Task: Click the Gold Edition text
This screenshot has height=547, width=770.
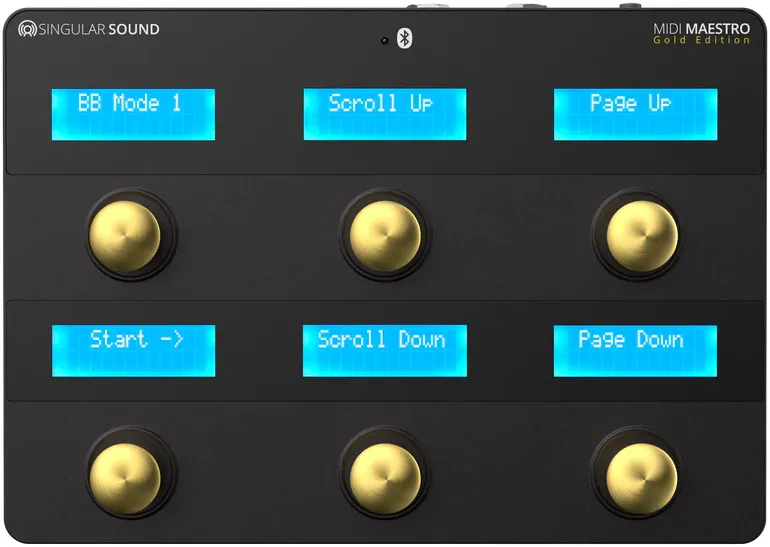Action: point(701,41)
